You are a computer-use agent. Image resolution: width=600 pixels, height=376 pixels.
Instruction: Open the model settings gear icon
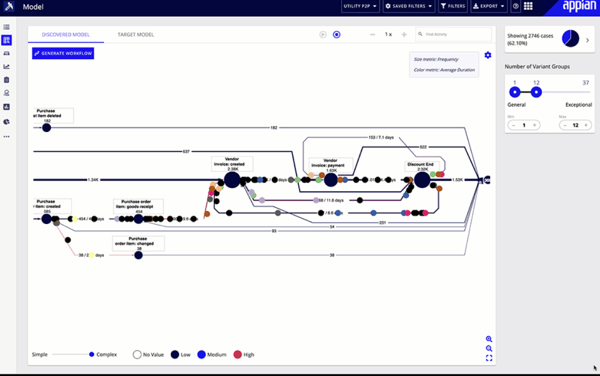pos(488,55)
